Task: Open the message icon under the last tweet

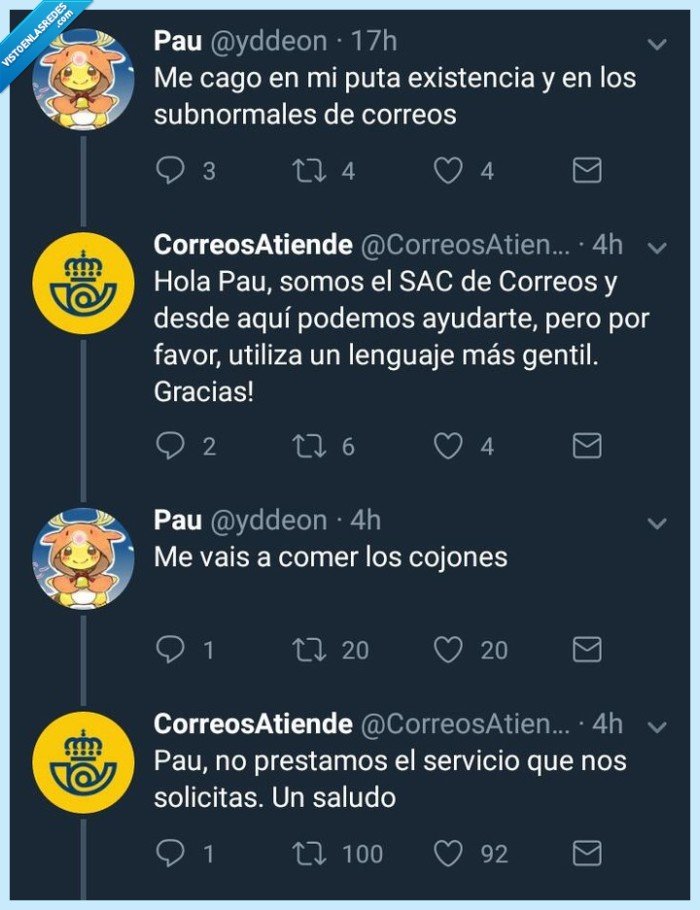Action: coord(588,854)
